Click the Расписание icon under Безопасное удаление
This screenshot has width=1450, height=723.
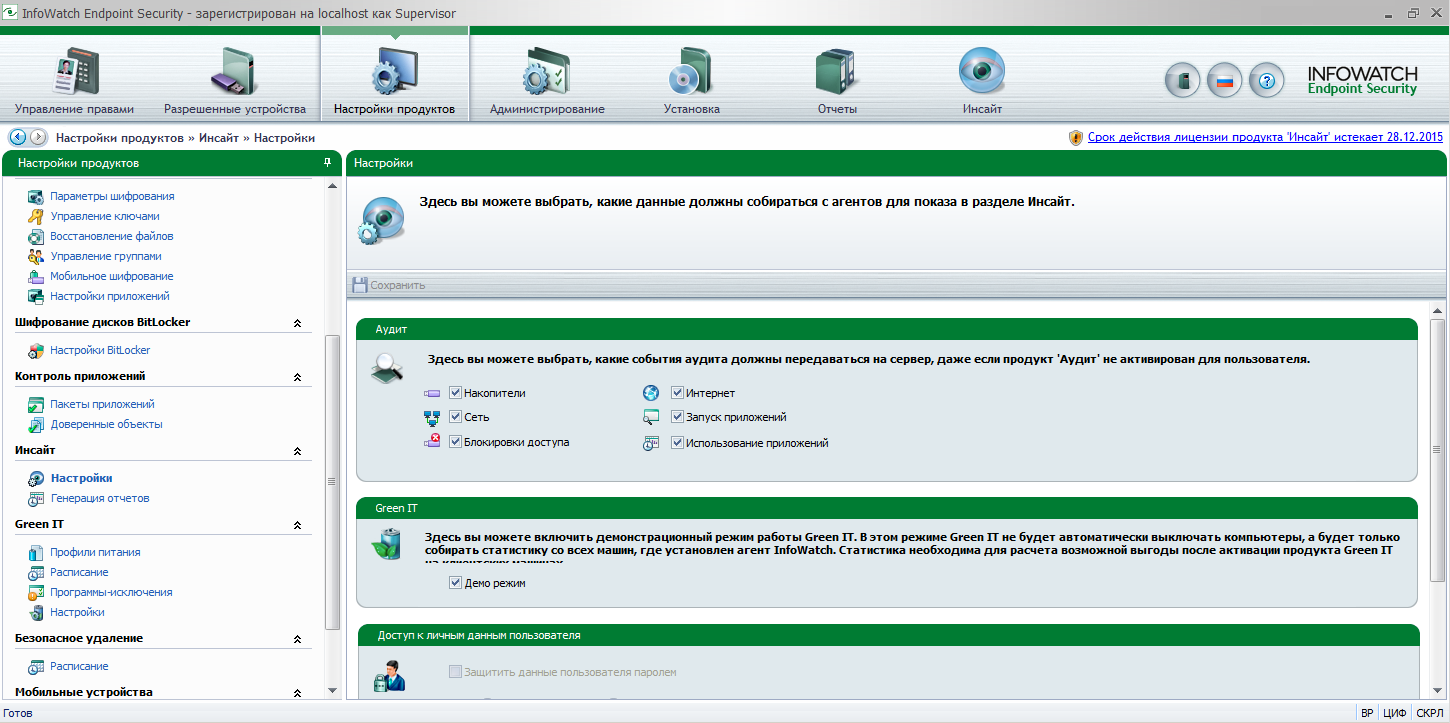click(36, 667)
